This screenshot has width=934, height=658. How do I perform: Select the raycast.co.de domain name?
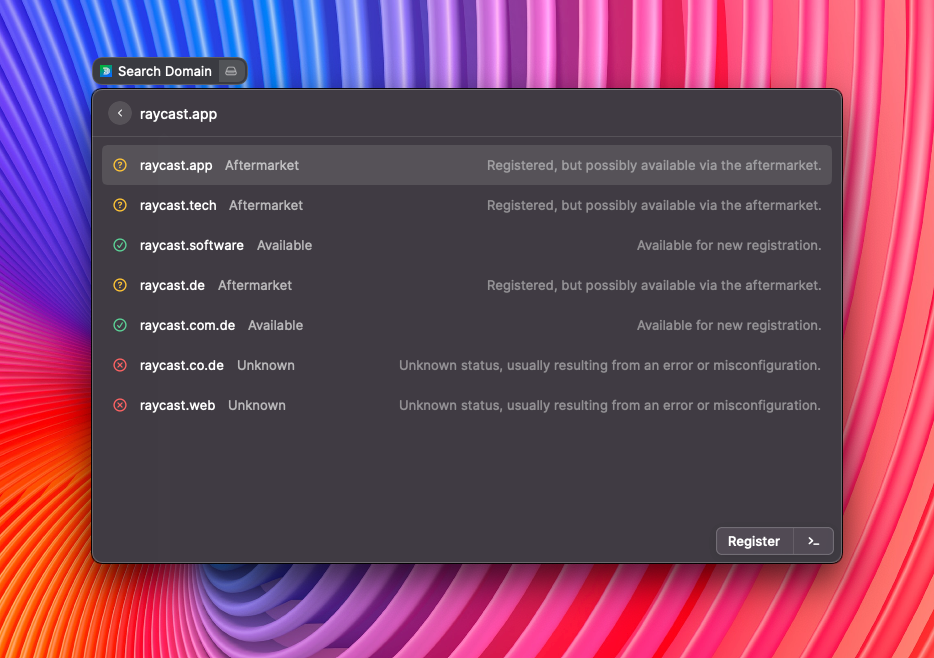click(182, 365)
